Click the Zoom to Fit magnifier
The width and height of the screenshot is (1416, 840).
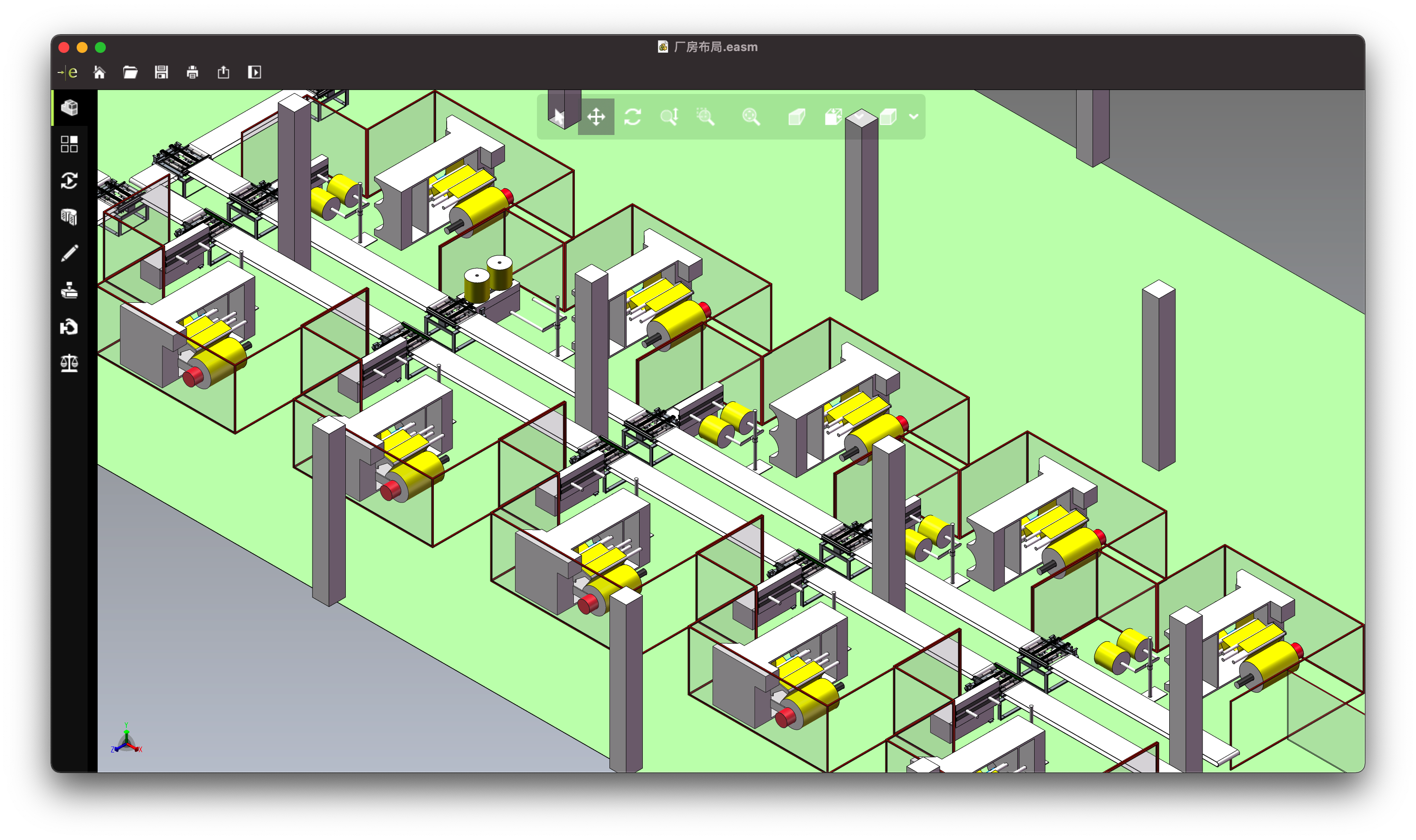click(x=751, y=117)
